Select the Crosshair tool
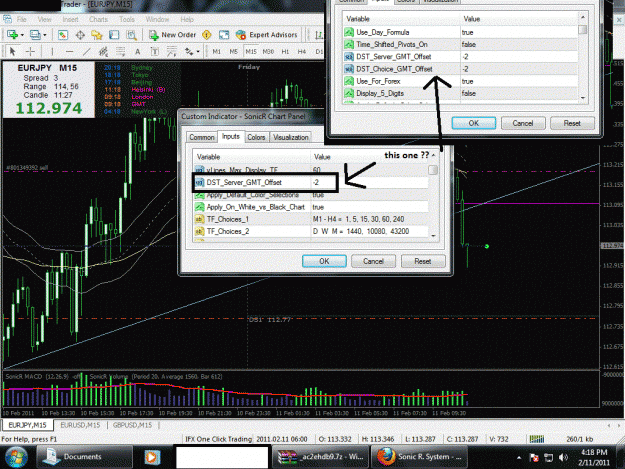 point(30,51)
